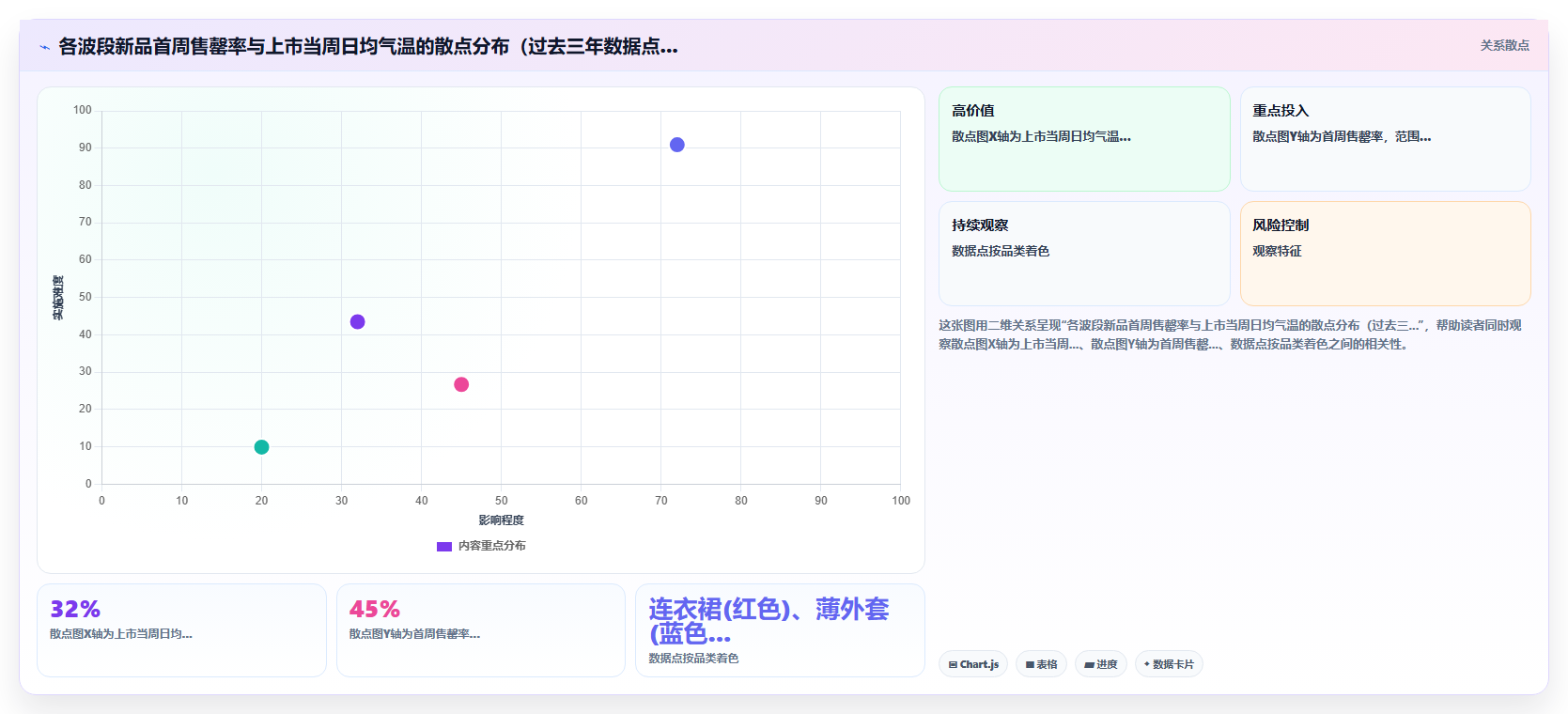1568x714 pixels.
Task: Click the 关系散点 label in header
Action: (1505, 45)
